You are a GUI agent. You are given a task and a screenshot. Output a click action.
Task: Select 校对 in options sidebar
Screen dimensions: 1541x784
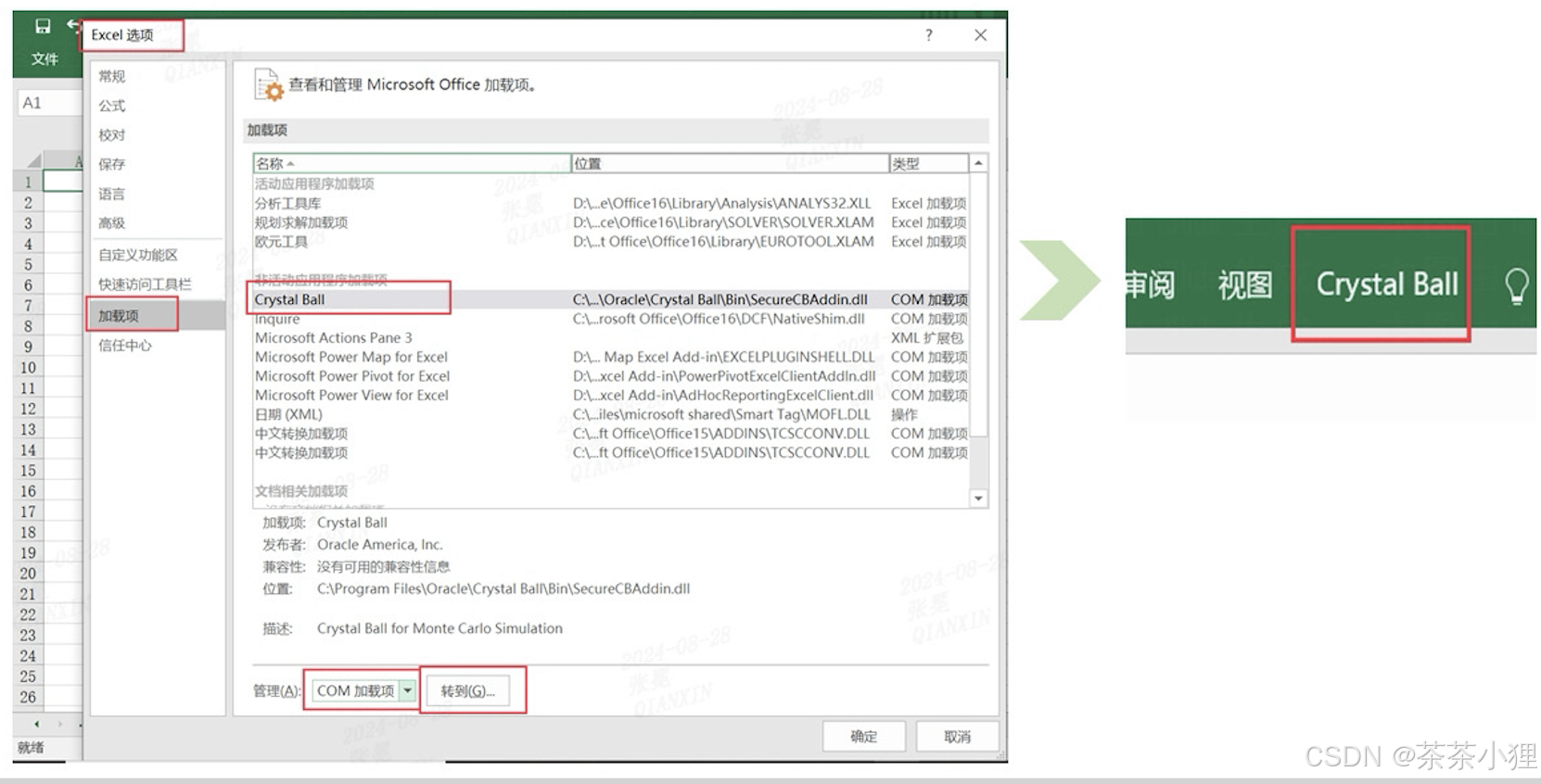coord(112,135)
